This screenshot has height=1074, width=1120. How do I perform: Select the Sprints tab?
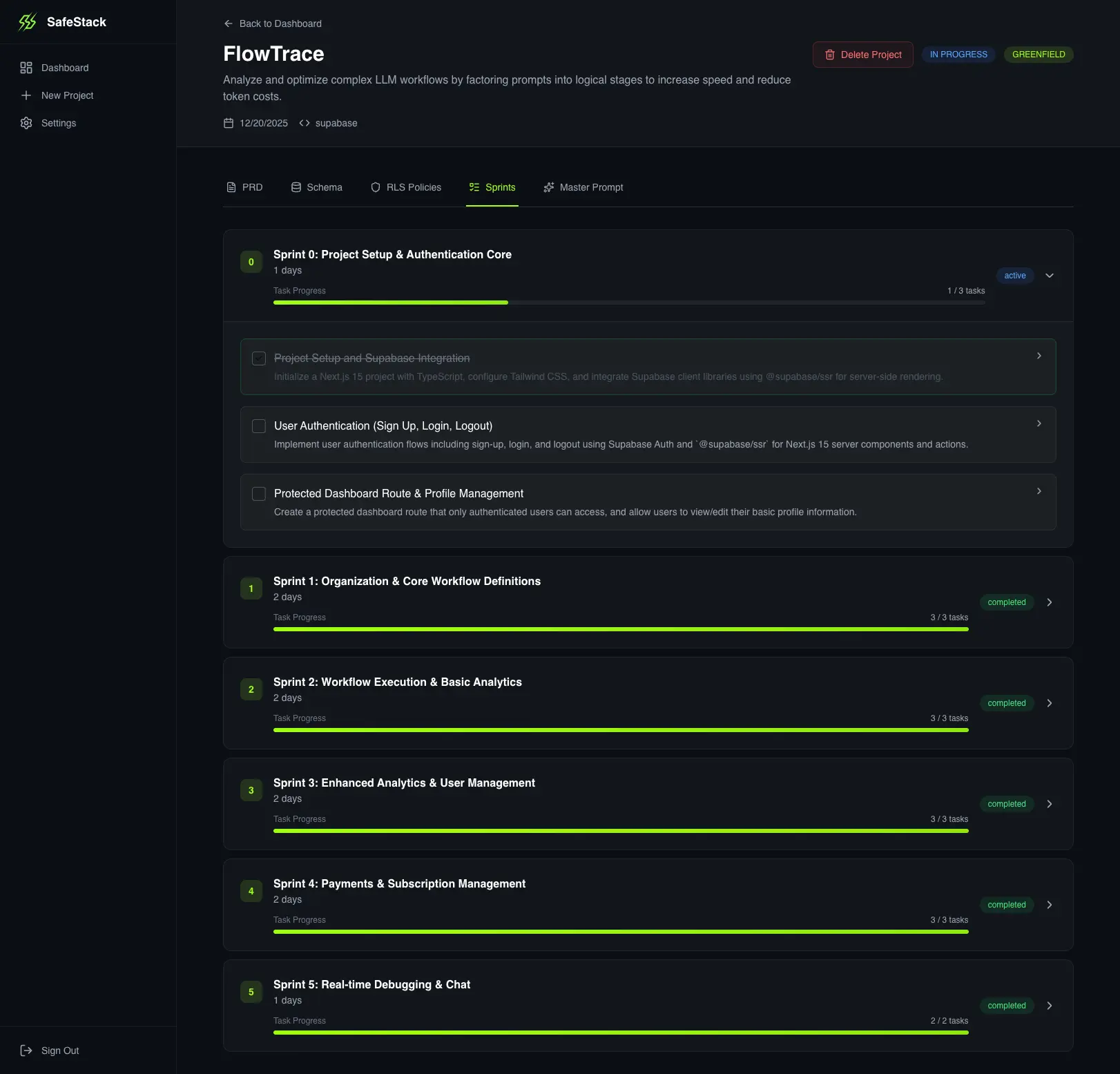[492, 187]
